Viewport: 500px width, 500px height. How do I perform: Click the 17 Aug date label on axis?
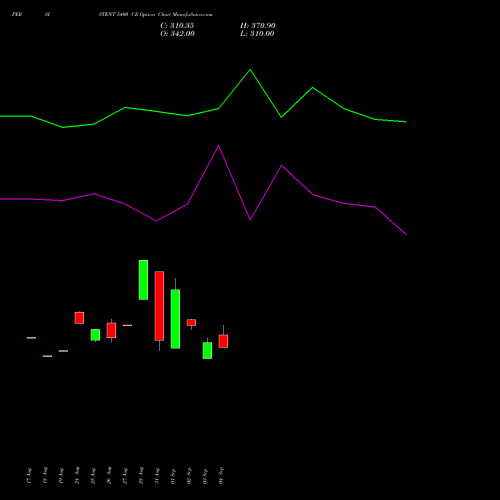[29, 476]
